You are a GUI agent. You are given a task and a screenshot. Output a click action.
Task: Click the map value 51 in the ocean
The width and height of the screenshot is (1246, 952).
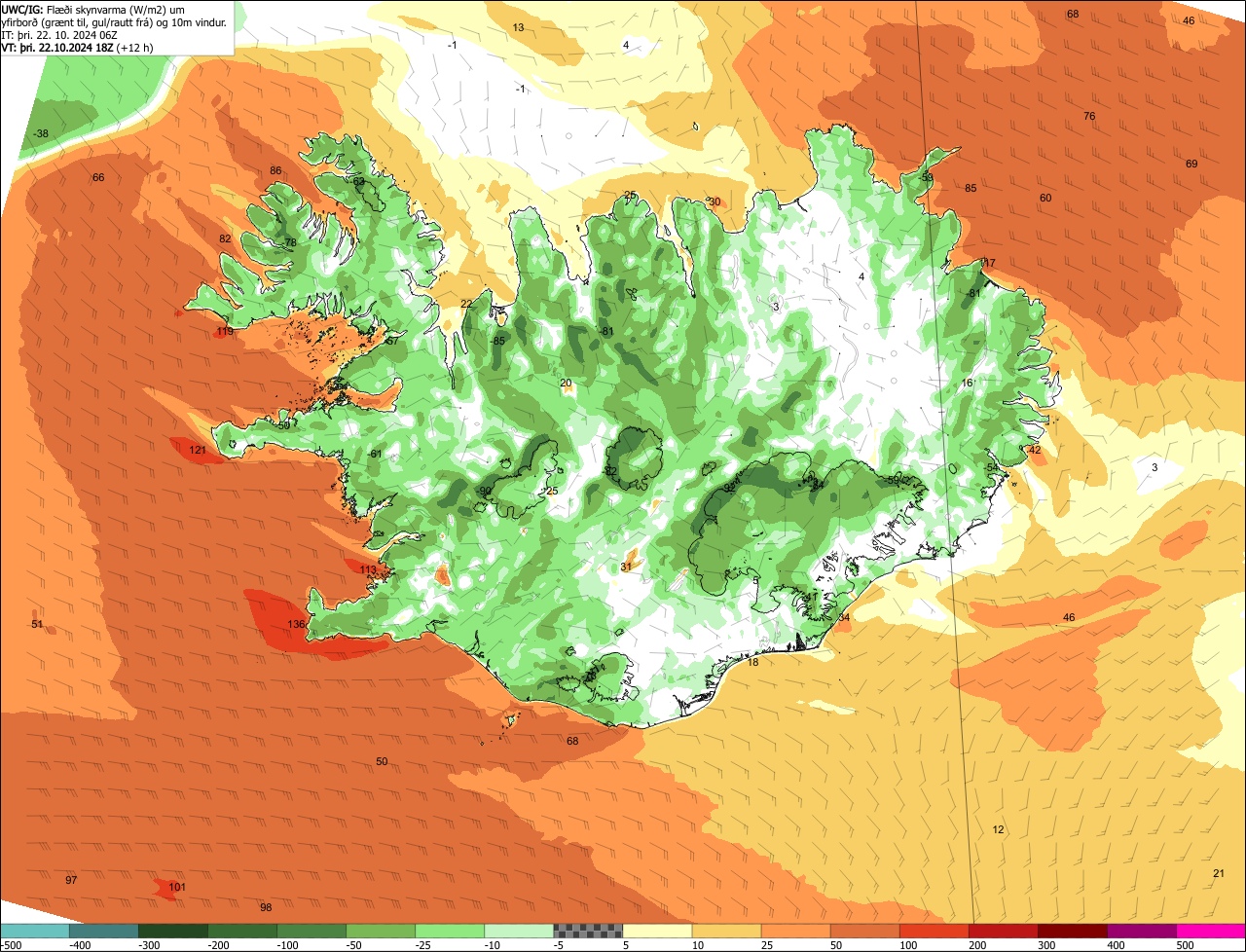pos(37,624)
